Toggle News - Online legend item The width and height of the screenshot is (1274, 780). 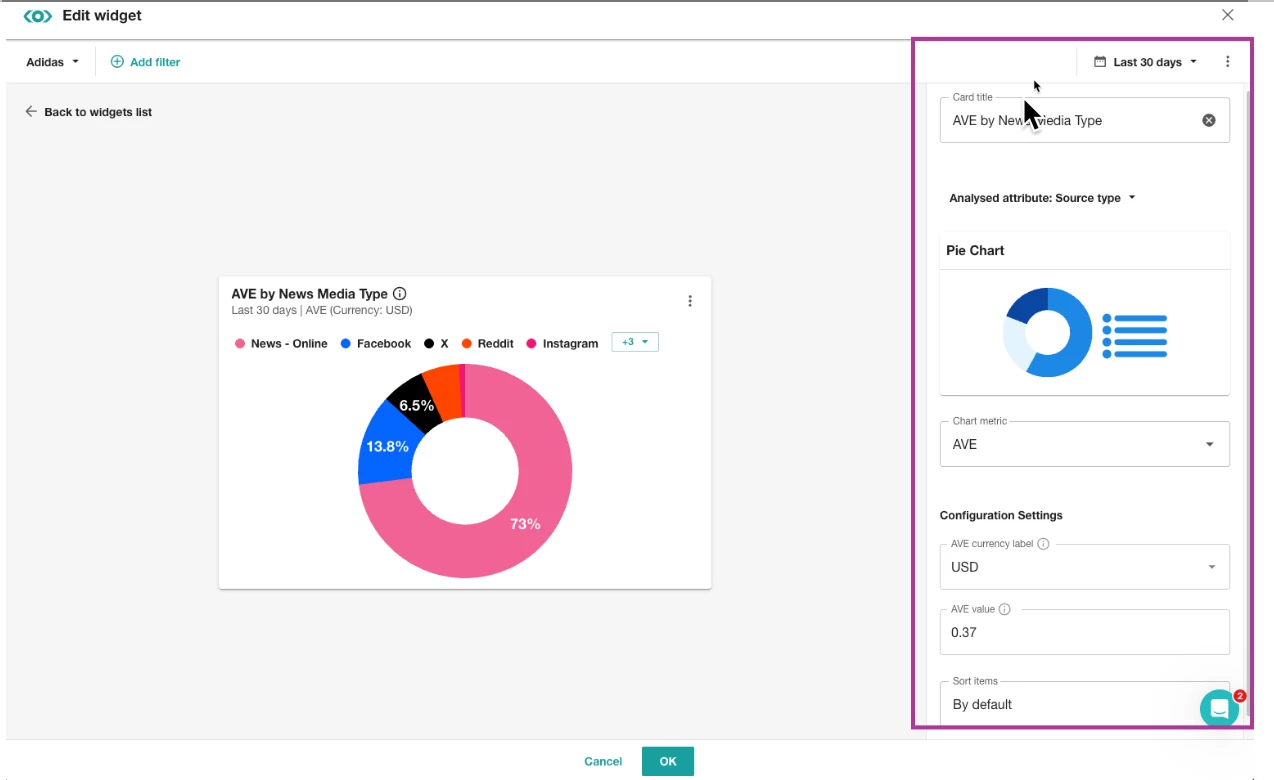[281, 343]
